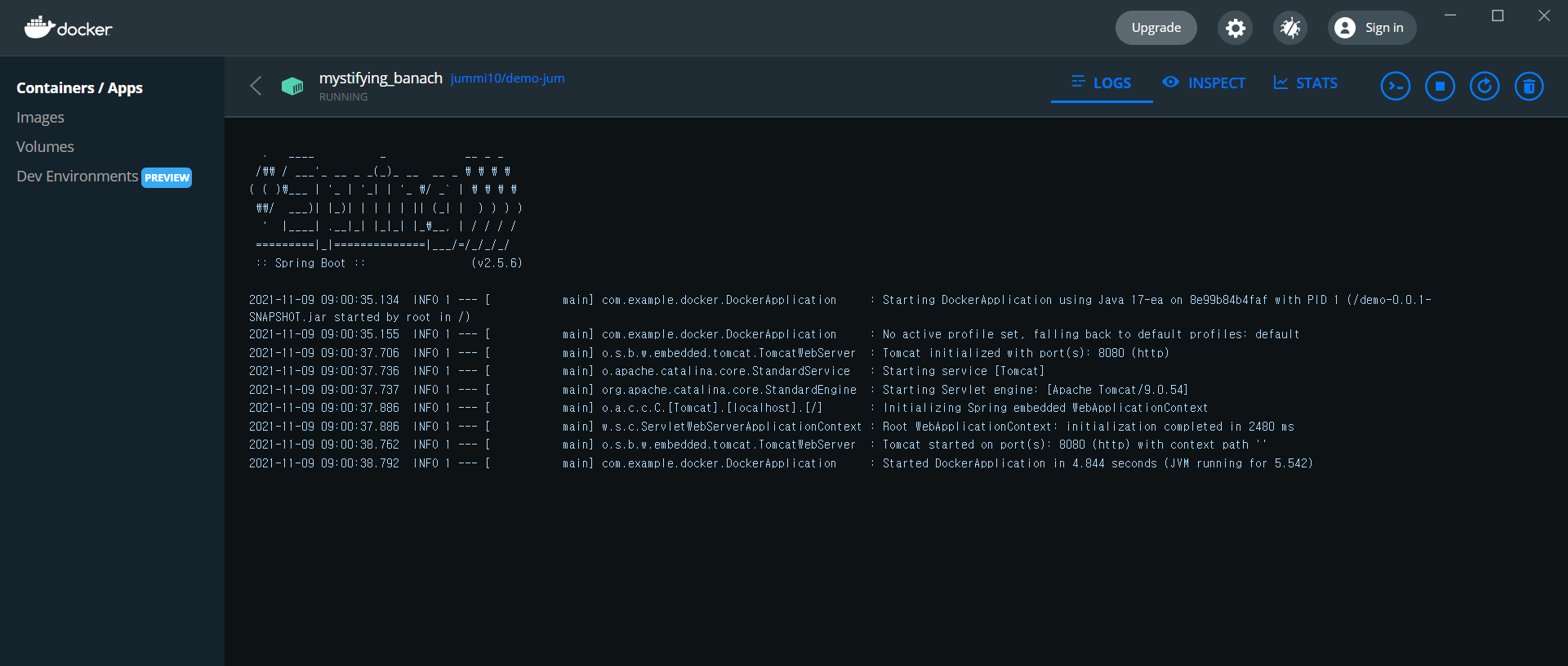Image resolution: width=1568 pixels, height=666 pixels.
Task: Click the 'Starting Servlet engine' log line
Action: coord(719,390)
